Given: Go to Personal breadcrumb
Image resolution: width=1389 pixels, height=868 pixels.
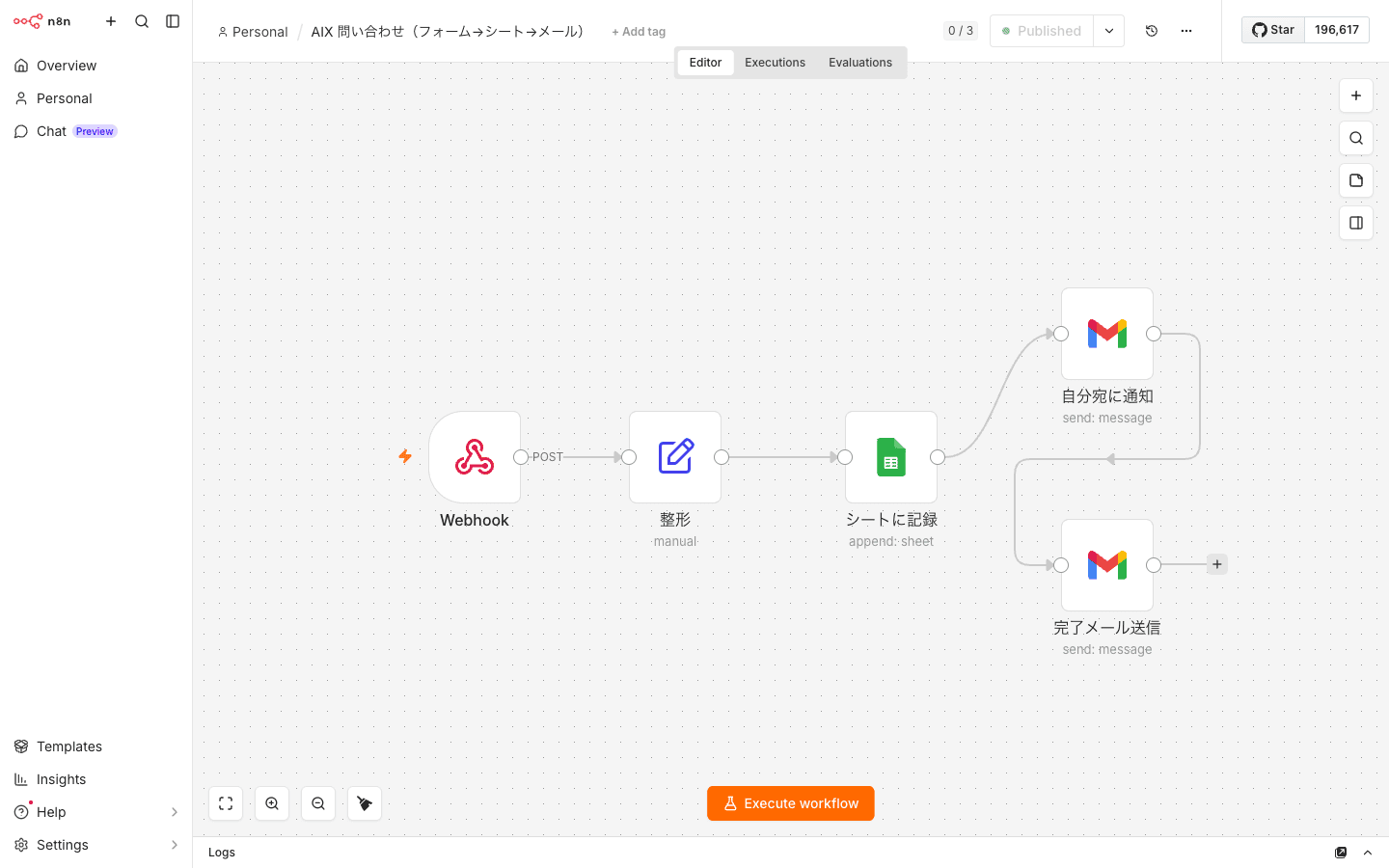Looking at the screenshot, I should pyautogui.click(x=253, y=32).
